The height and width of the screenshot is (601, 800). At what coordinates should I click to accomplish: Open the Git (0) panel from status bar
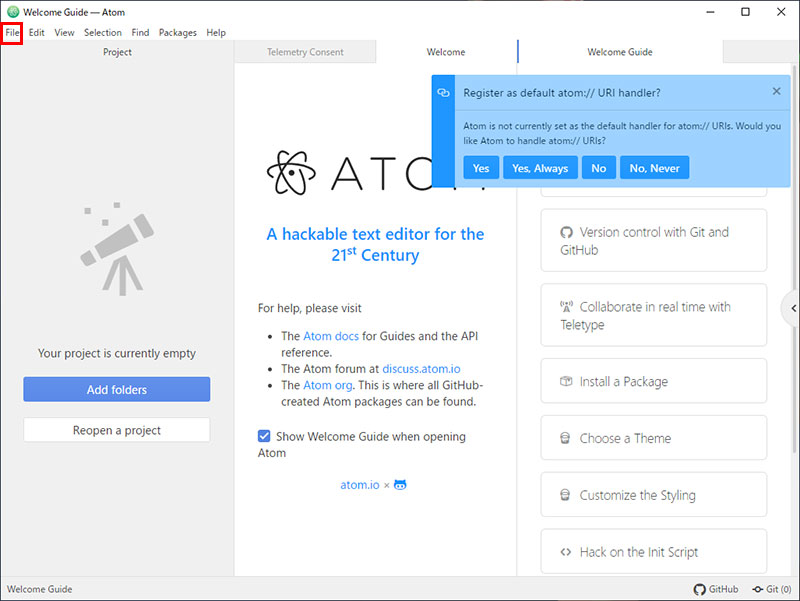click(771, 589)
